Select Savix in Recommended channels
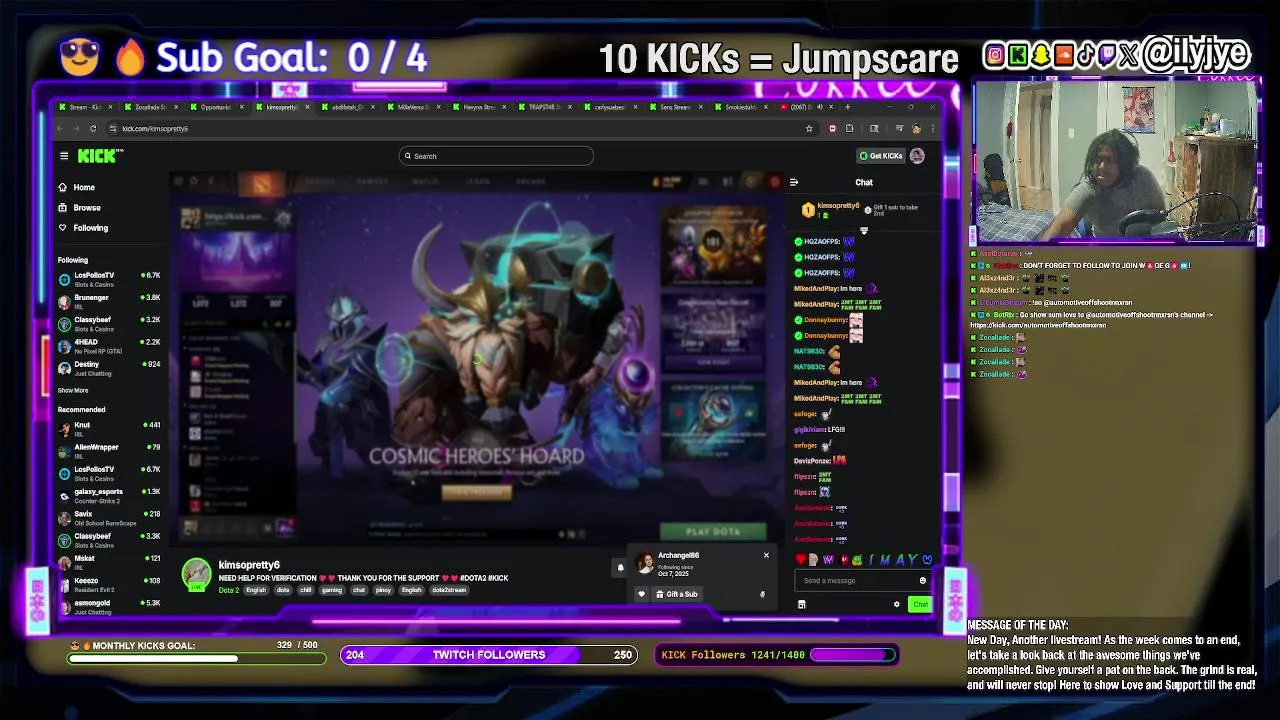 pyautogui.click(x=108, y=518)
